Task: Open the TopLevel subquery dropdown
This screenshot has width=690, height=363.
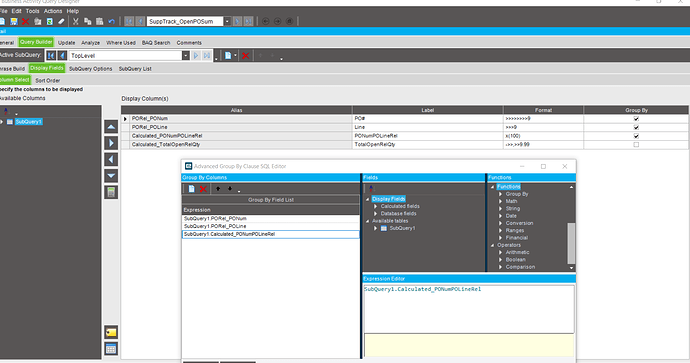Action: pos(186,55)
